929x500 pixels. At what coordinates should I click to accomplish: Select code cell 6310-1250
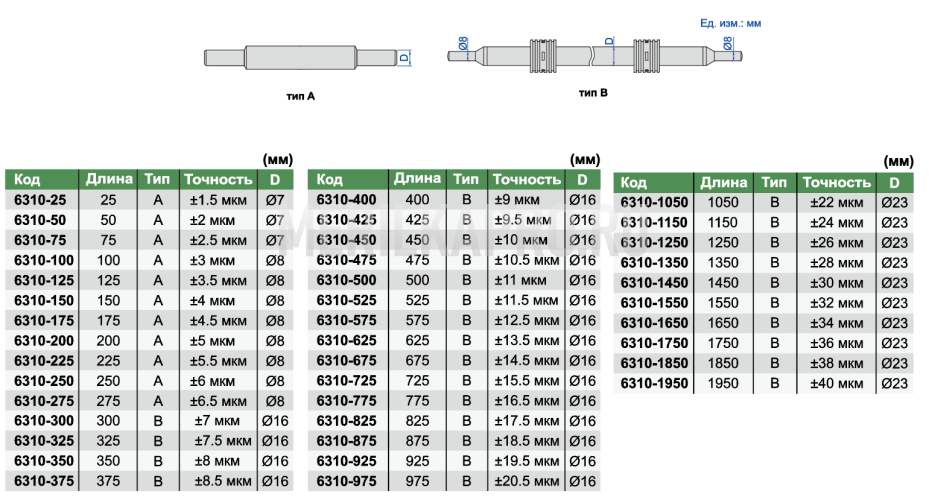click(653, 243)
